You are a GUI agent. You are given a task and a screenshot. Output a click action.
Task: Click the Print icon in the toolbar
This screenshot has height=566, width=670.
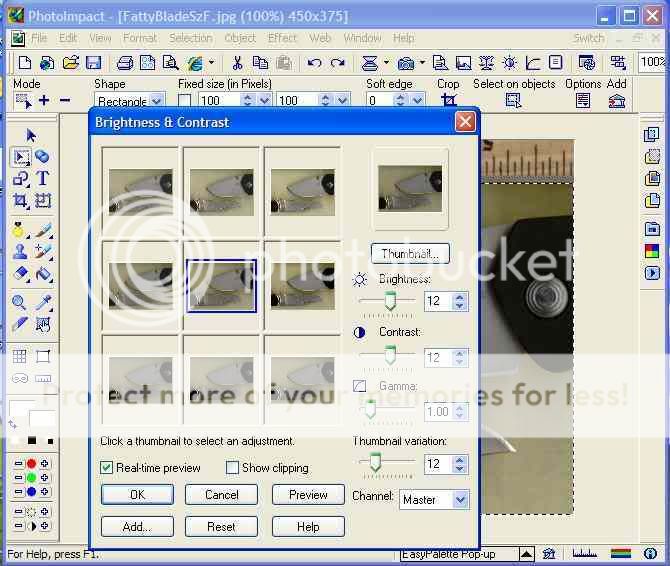(124, 63)
